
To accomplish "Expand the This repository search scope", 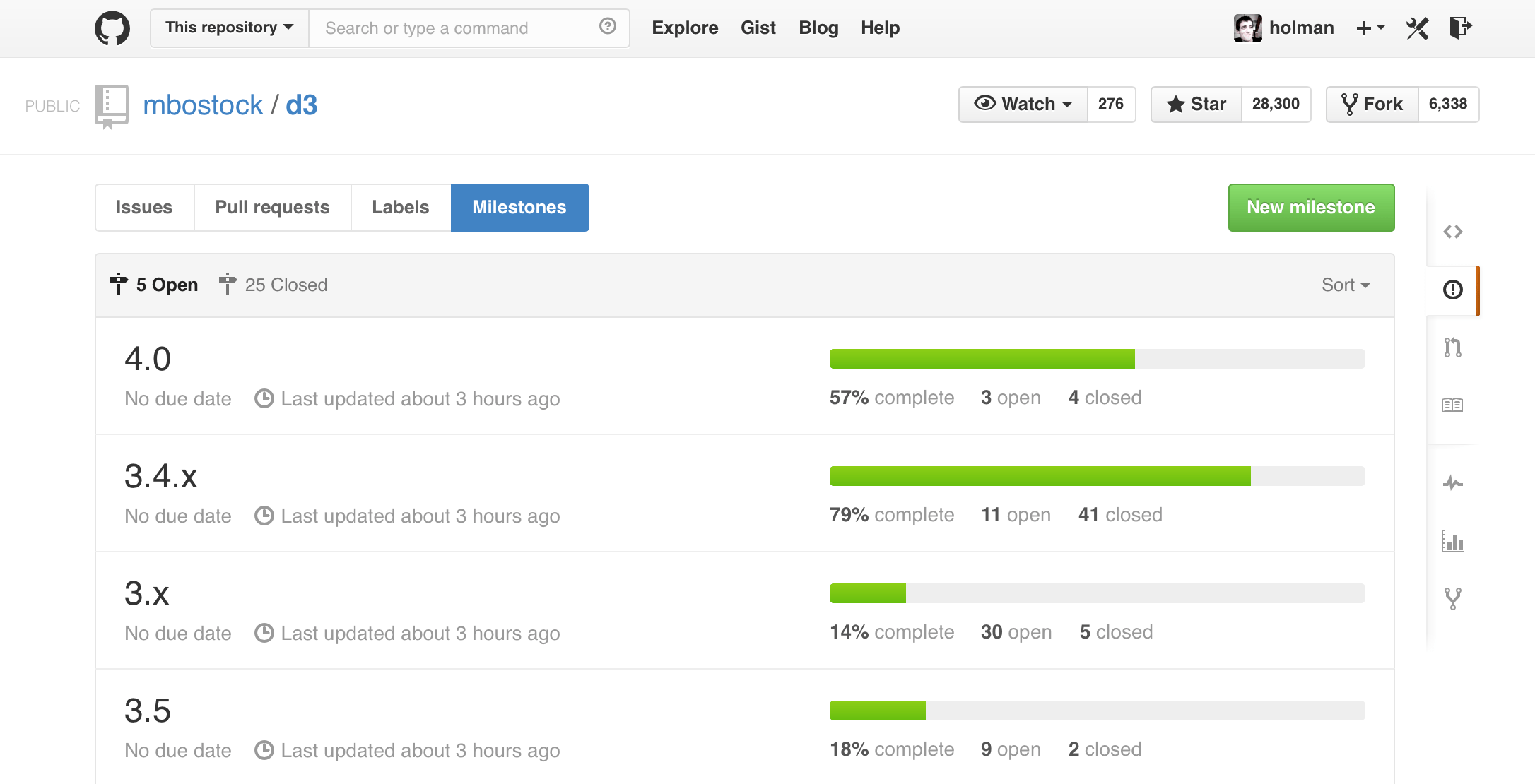I will pos(229,28).
